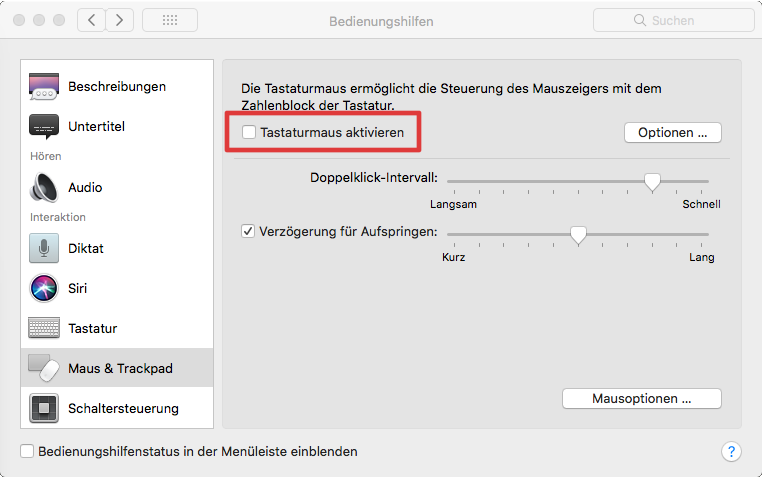Image resolution: width=763 pixels, height=477 pixels.
Task: Click the Bedienungshilfen window title
Action: [x=381, y=21]
